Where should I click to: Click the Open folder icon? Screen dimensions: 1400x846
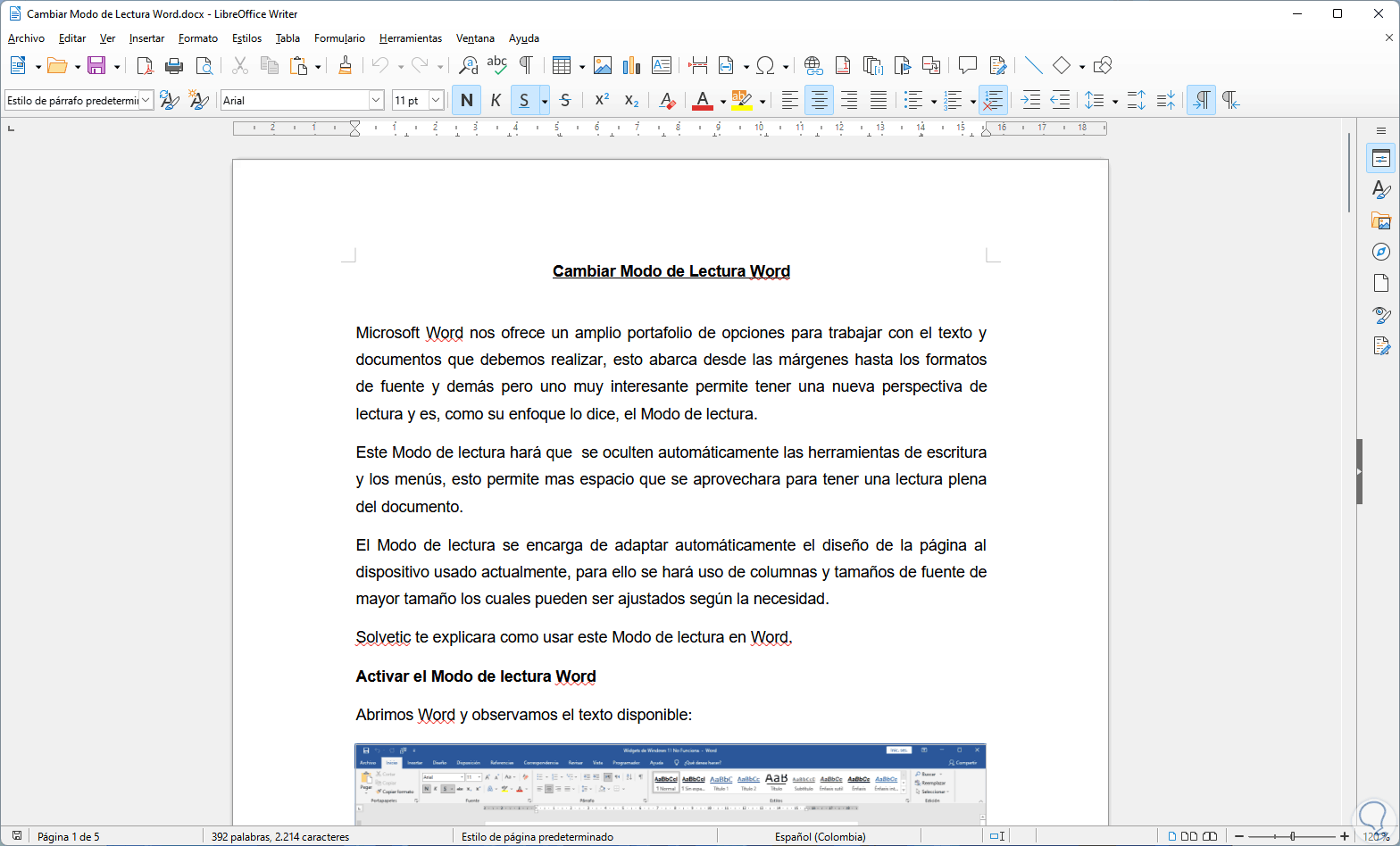click(x=57, y=65)
